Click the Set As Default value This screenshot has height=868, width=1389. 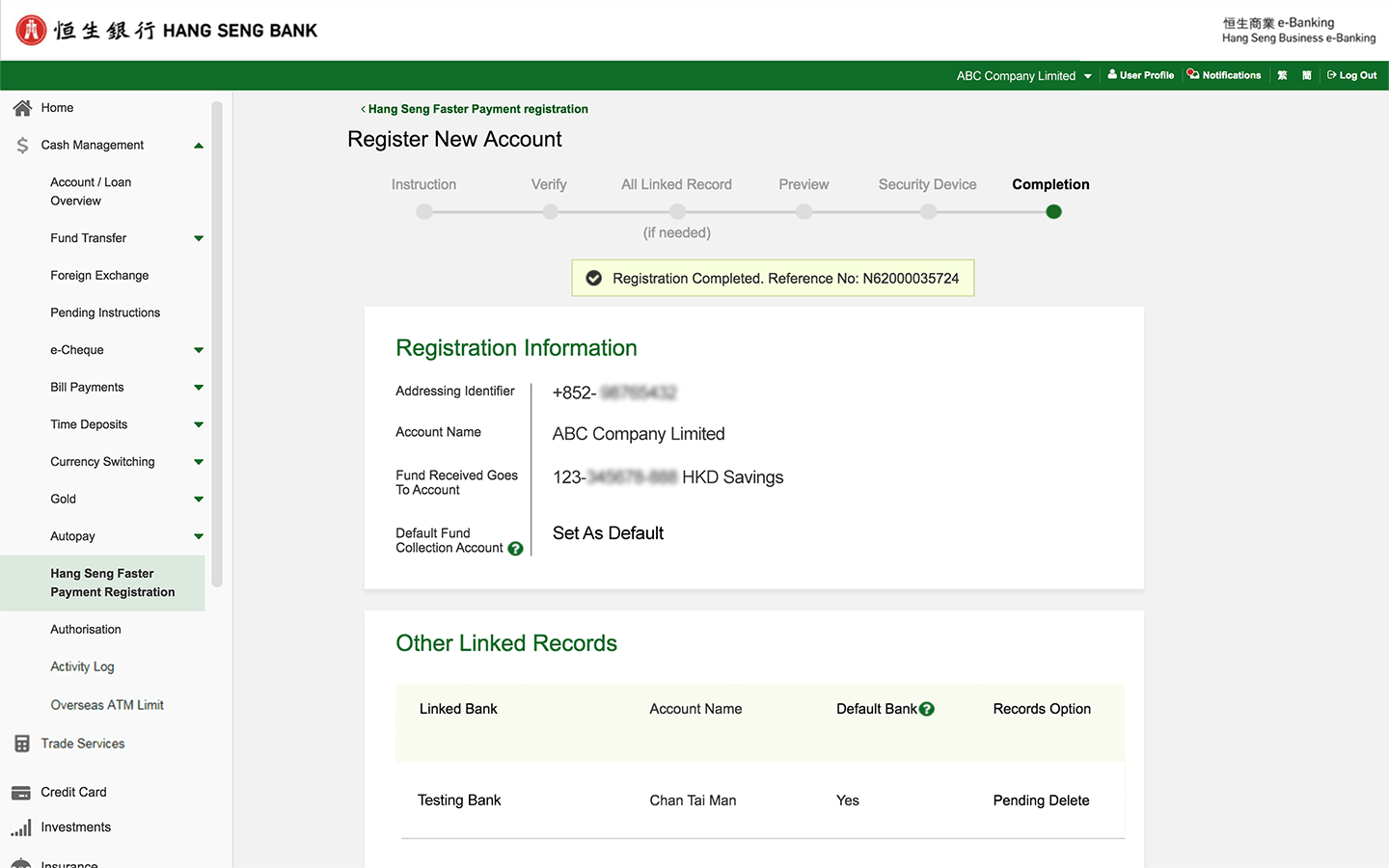click(608, 533)
